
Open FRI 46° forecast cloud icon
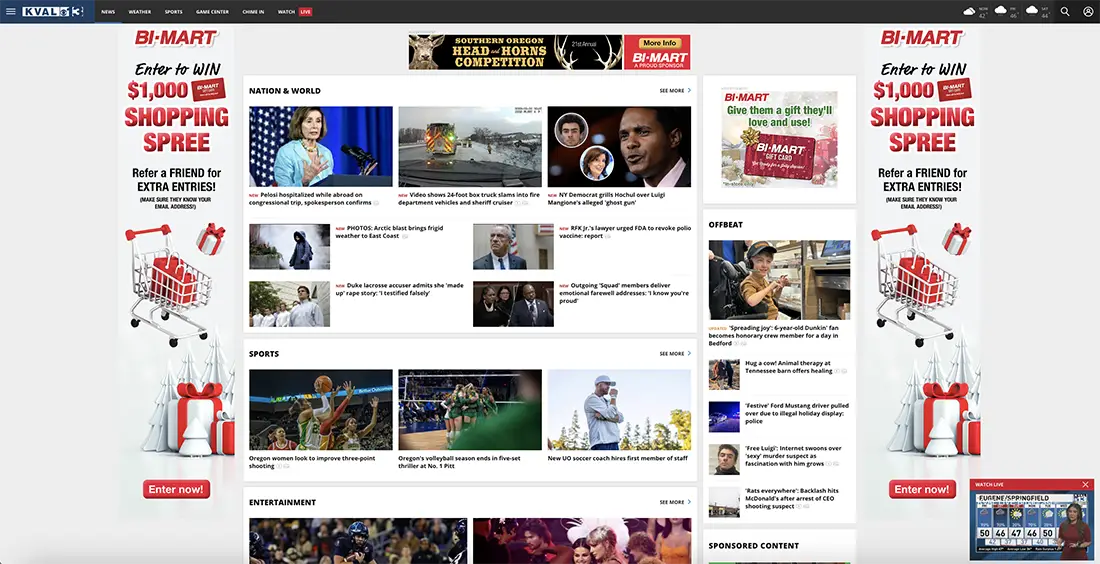point(1001,10)
